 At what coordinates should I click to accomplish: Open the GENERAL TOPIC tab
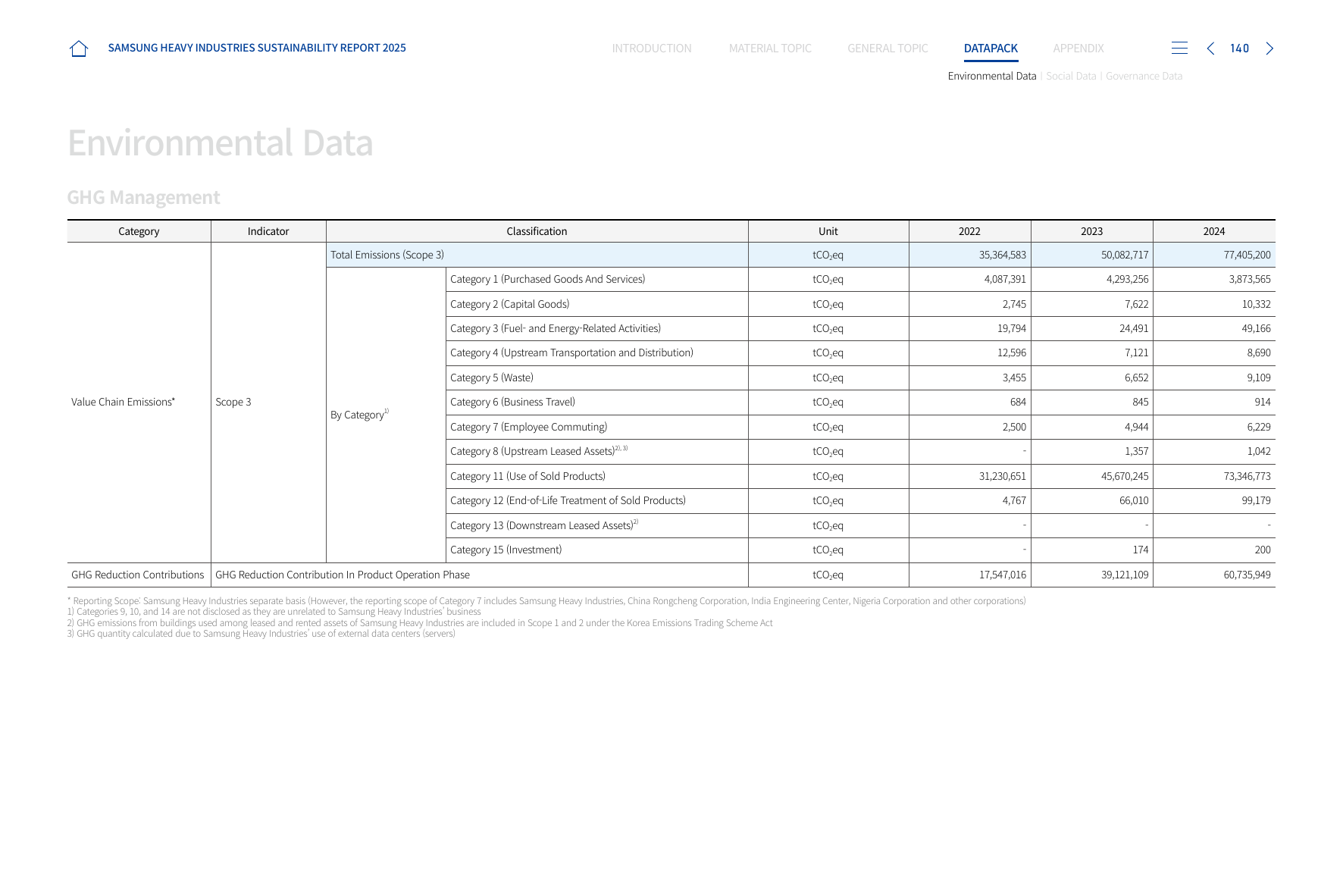click(x=888, y=49)
